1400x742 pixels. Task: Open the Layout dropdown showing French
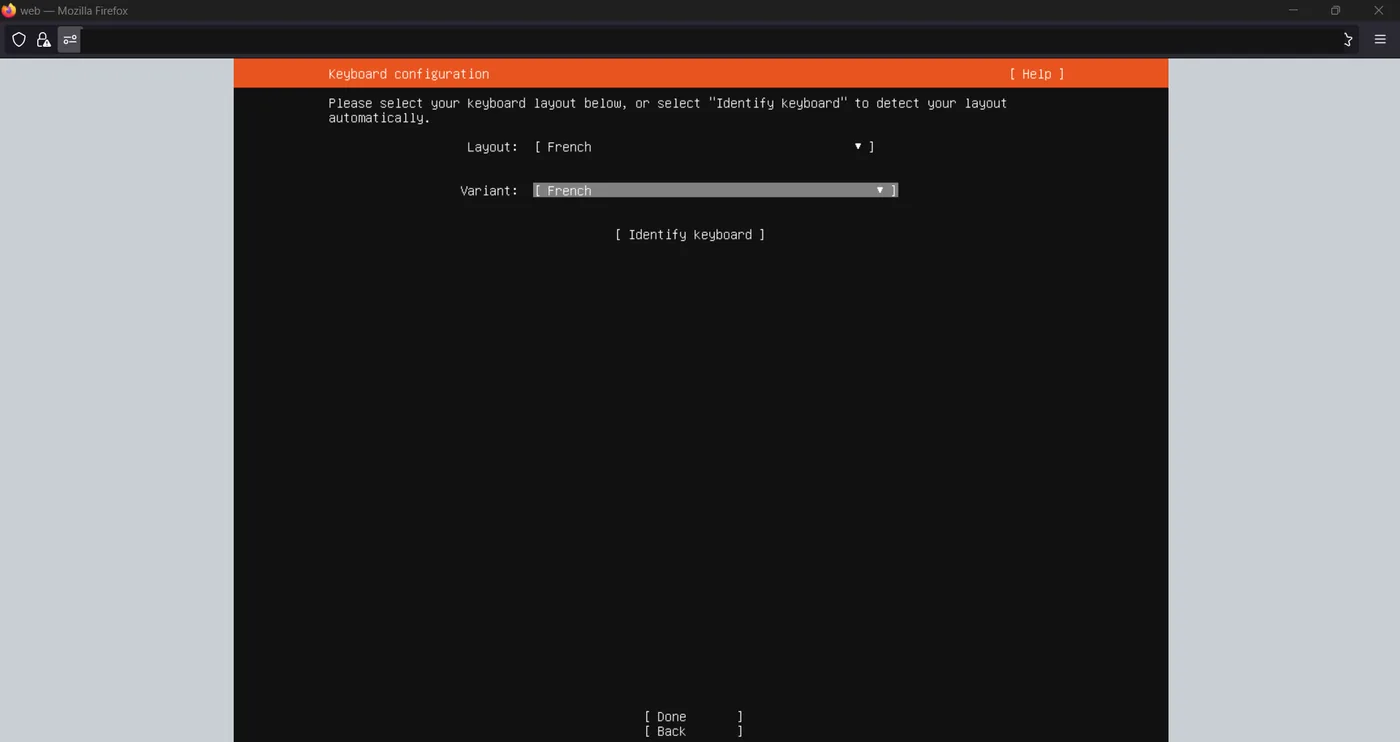click(704, 147)
